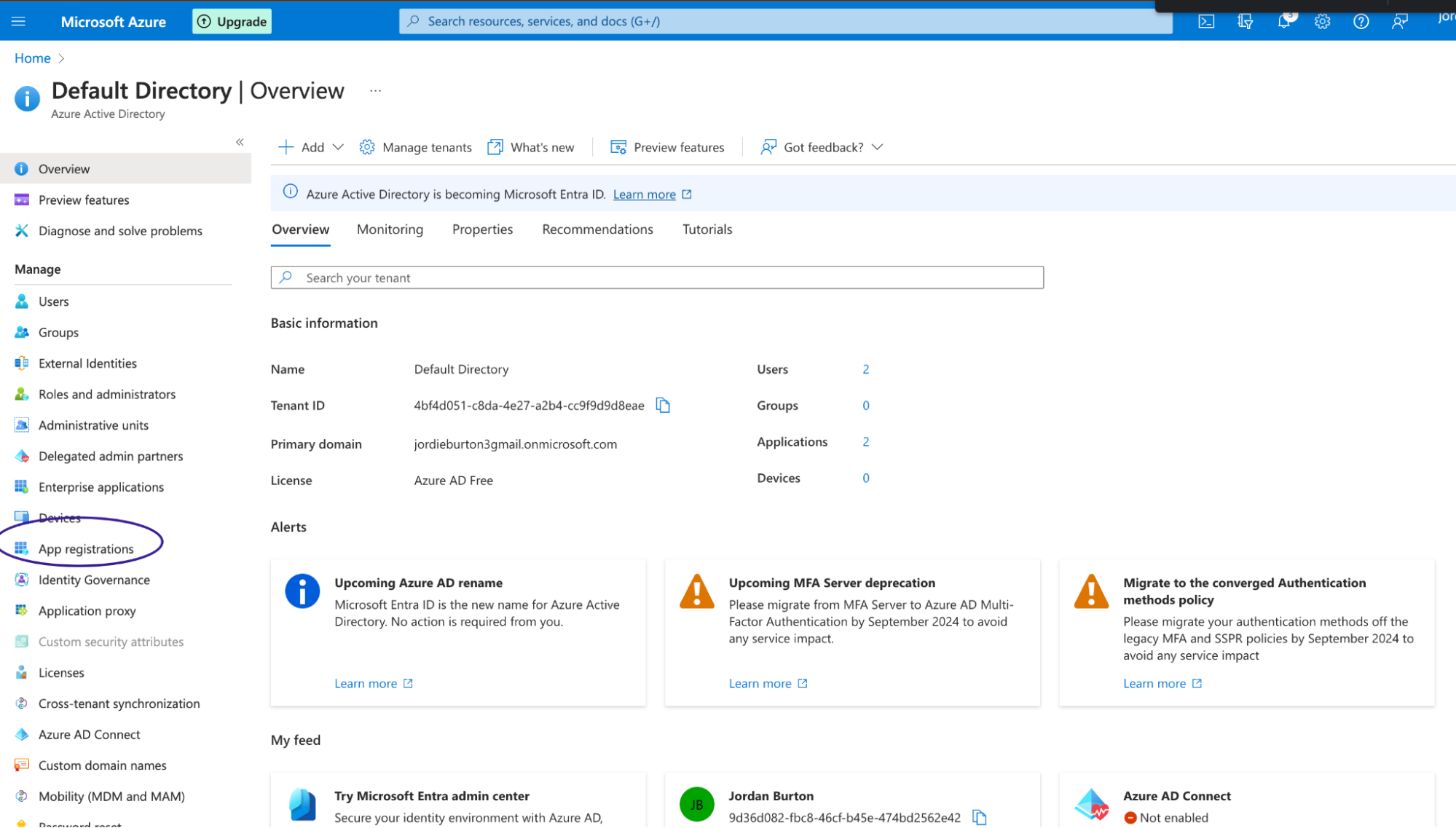This screenshot has width=1456, height=828.
Task: Open Users in the Manage menu
Action: [x=54, y=301]
